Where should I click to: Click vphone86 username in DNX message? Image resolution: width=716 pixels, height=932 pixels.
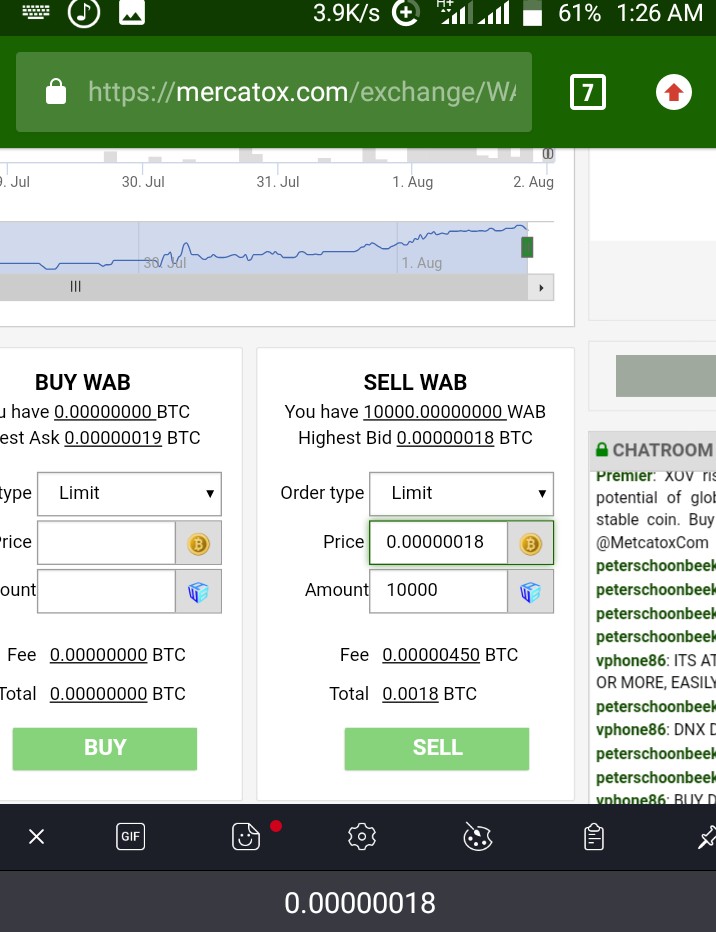click(632, 730)
